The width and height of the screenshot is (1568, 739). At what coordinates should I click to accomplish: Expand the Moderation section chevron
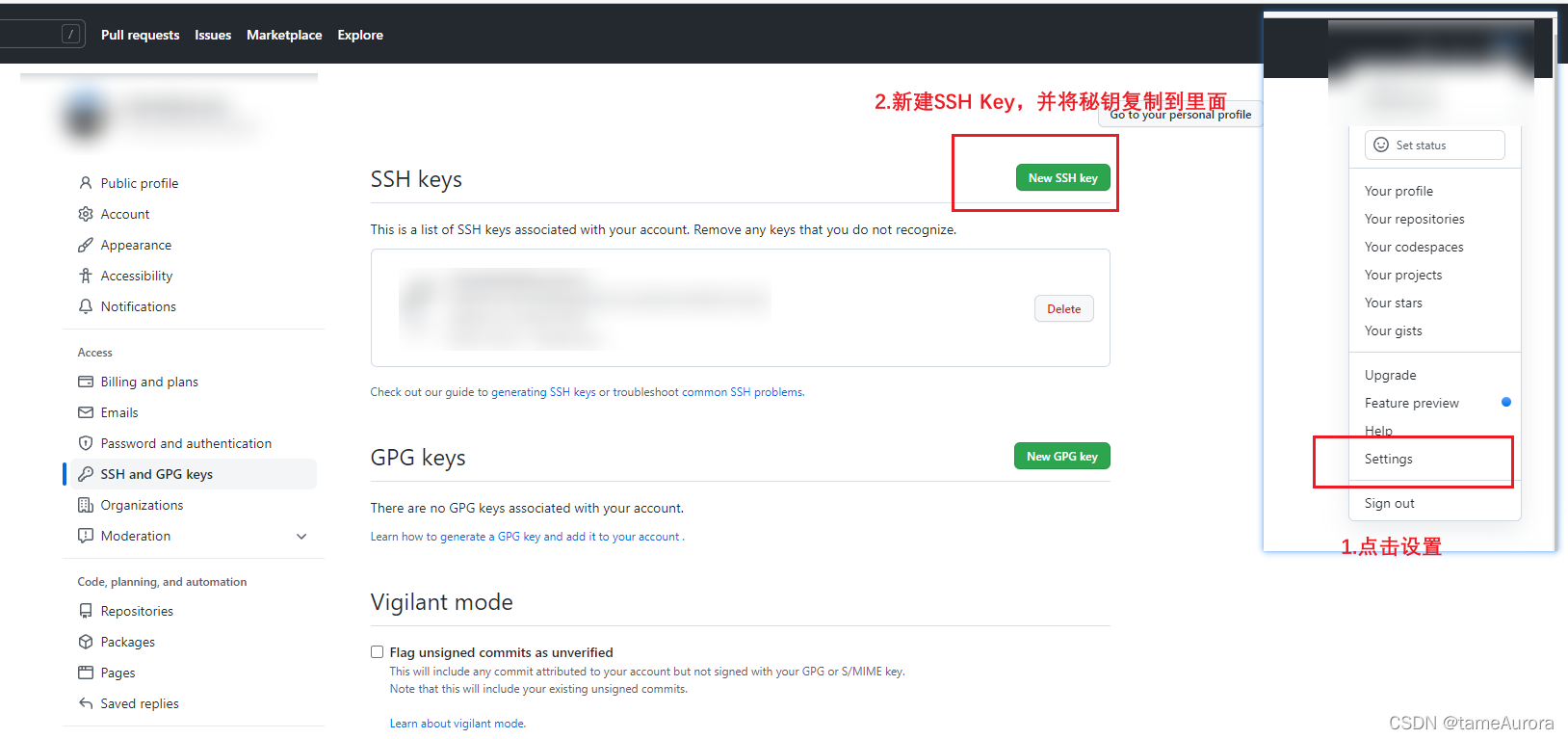click(x=301, y=536)
